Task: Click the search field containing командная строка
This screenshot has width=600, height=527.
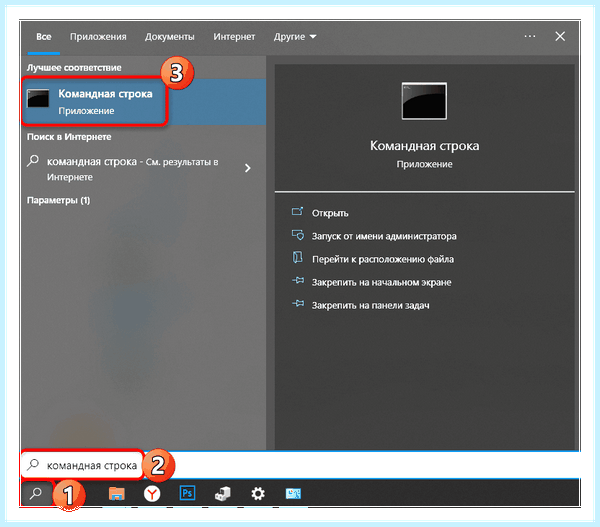Action: (301, 465)
